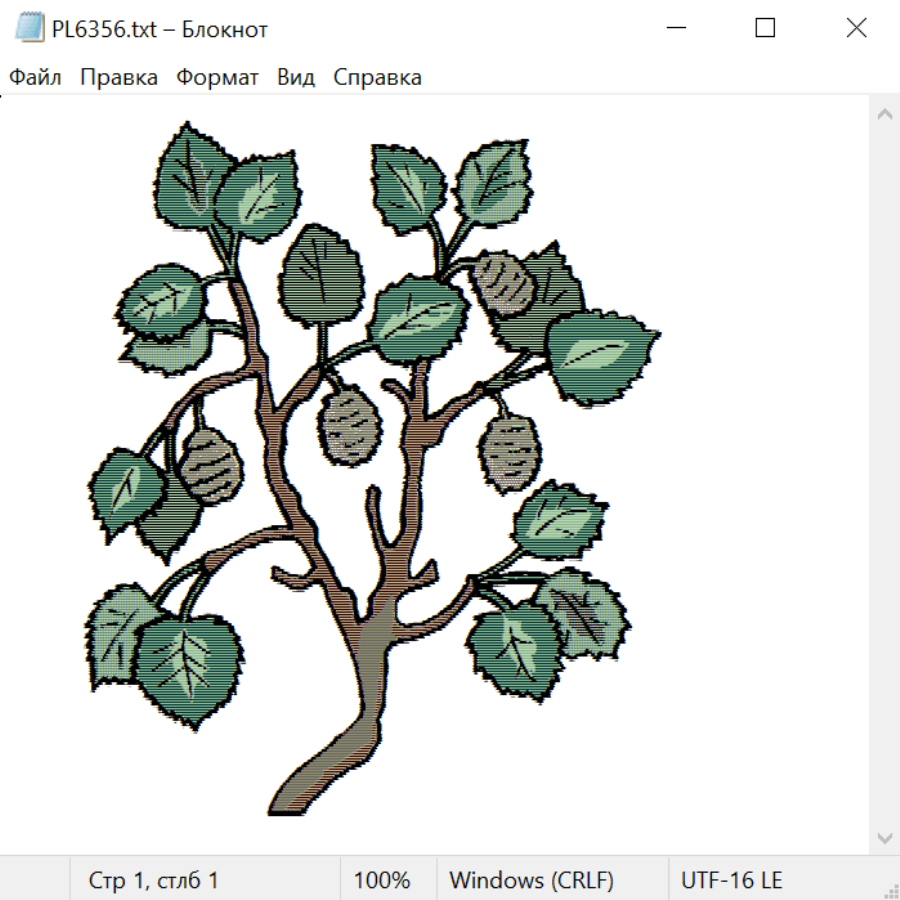
Task: Click the scroll down arrow
Action: (884, 839)
